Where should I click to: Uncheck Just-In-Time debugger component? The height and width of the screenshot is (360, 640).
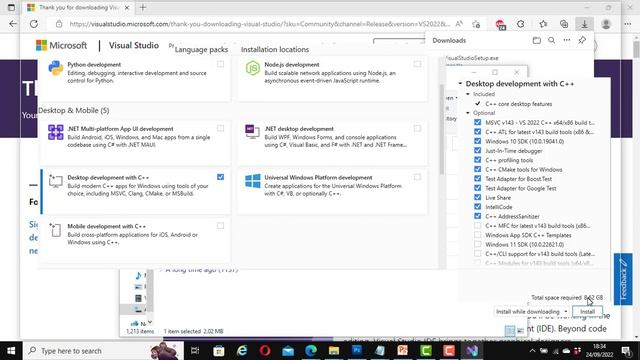[x=478, y=151]
